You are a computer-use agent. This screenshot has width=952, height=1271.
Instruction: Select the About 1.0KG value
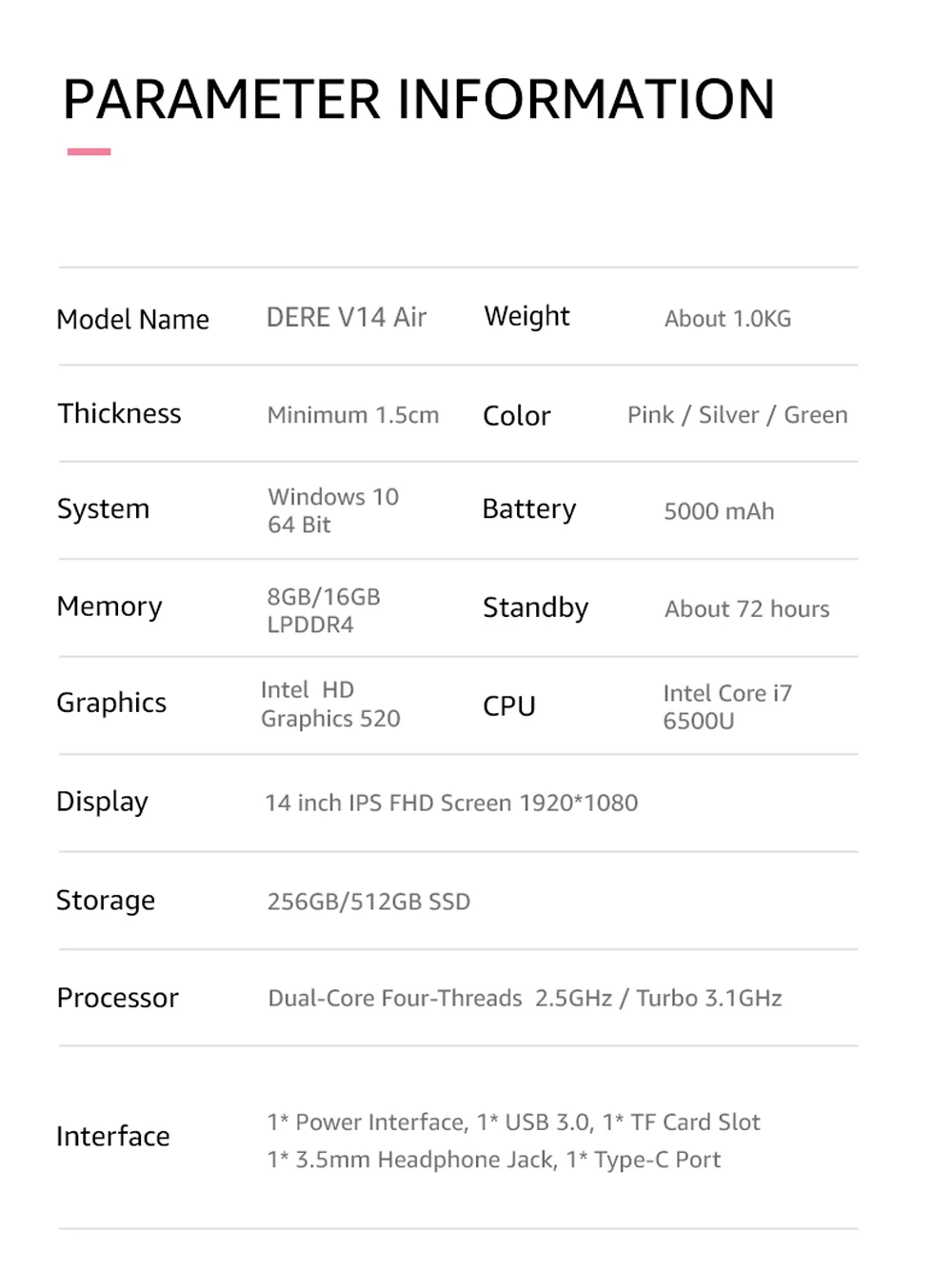pos(727,319)
